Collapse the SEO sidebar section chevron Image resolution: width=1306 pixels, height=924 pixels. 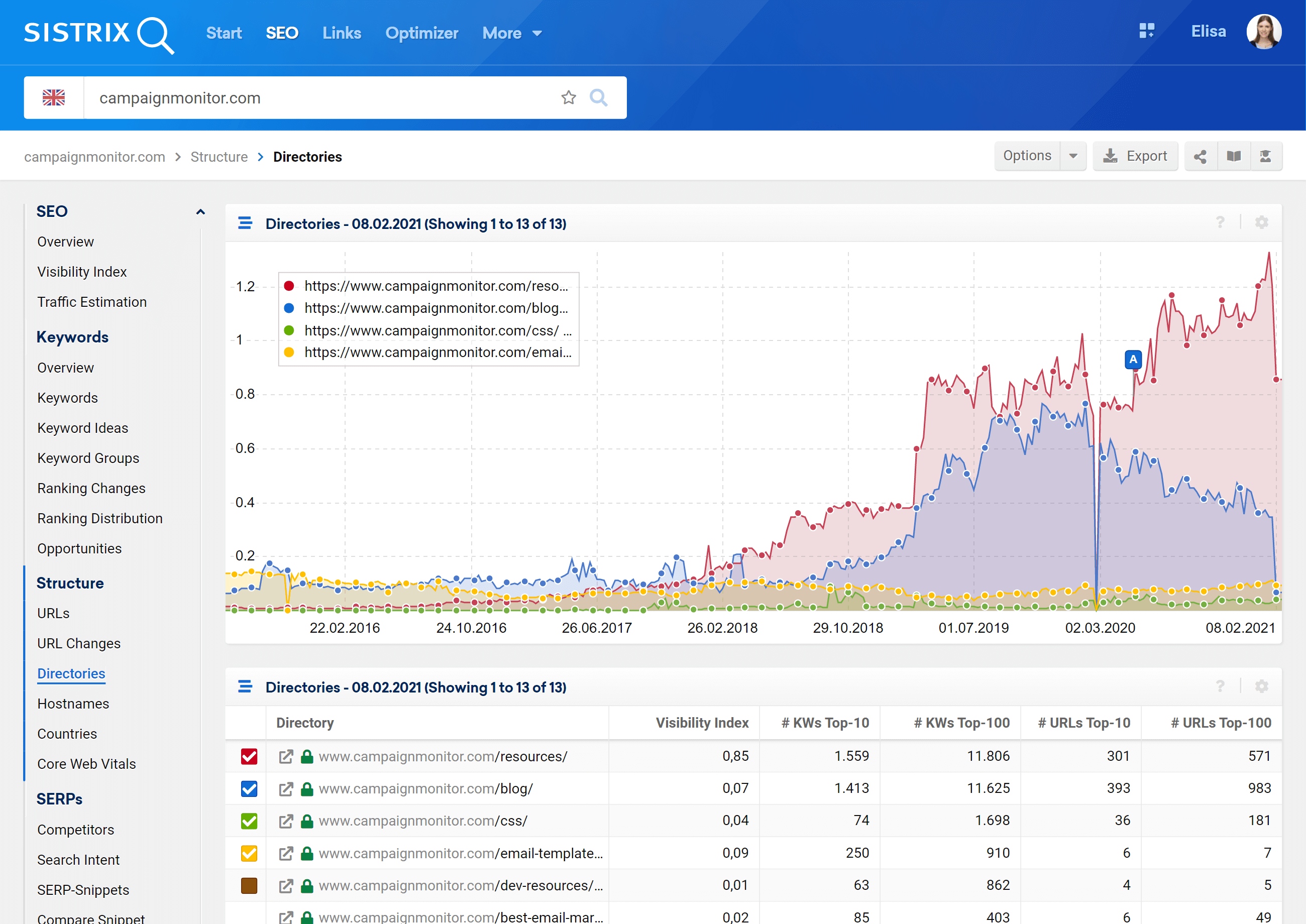[x=200, y=211]
